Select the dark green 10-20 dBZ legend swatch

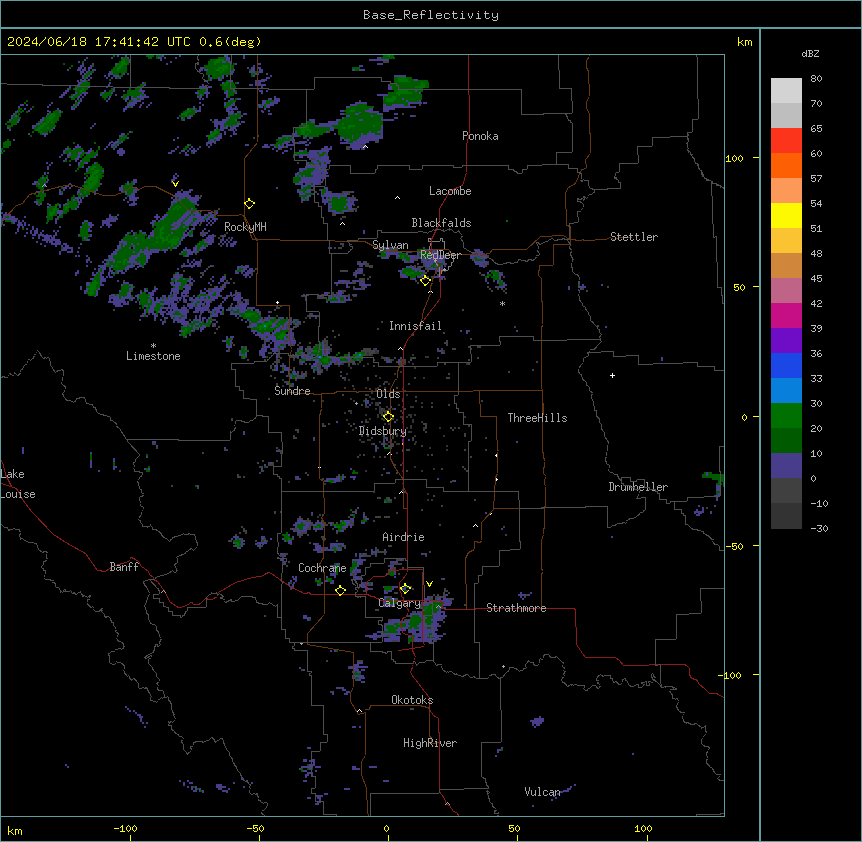786,441
